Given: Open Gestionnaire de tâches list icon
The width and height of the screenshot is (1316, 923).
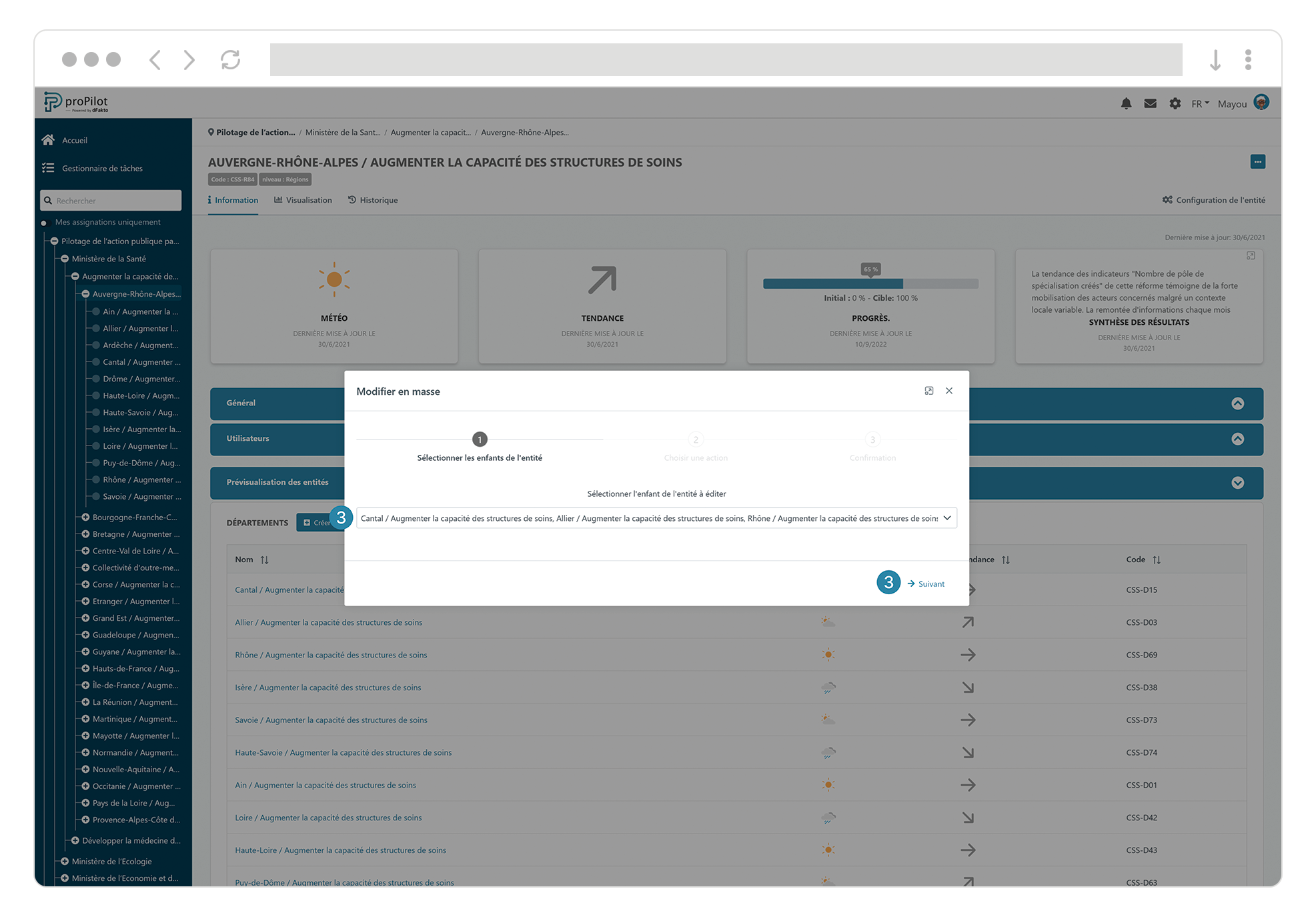Looking at the screenshot, I should point(48,168).
